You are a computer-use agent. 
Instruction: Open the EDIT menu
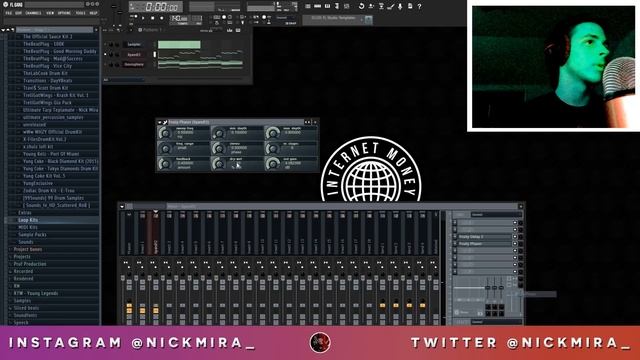[x=19, y=13]
